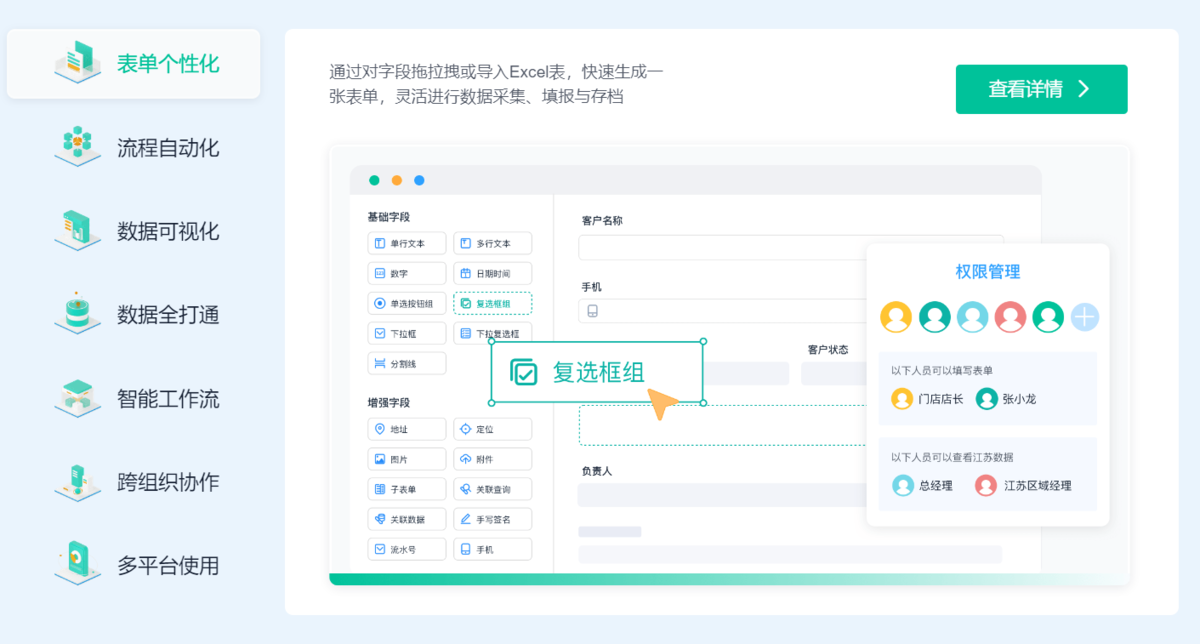Click the 客户名称 input field
Viewport: 1200px width, 644px height.
point(722,247)
